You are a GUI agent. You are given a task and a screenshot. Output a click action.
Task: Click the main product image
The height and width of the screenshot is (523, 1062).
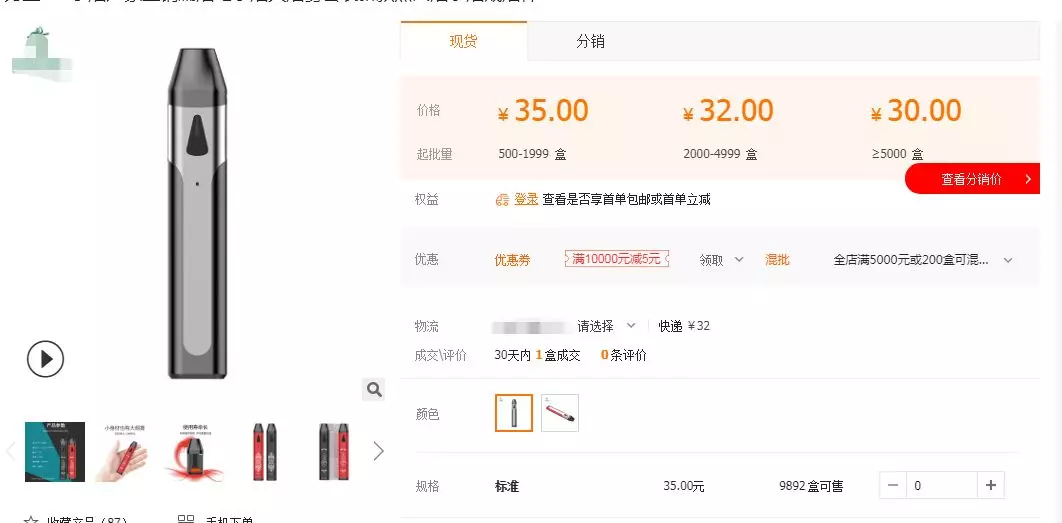197,213
